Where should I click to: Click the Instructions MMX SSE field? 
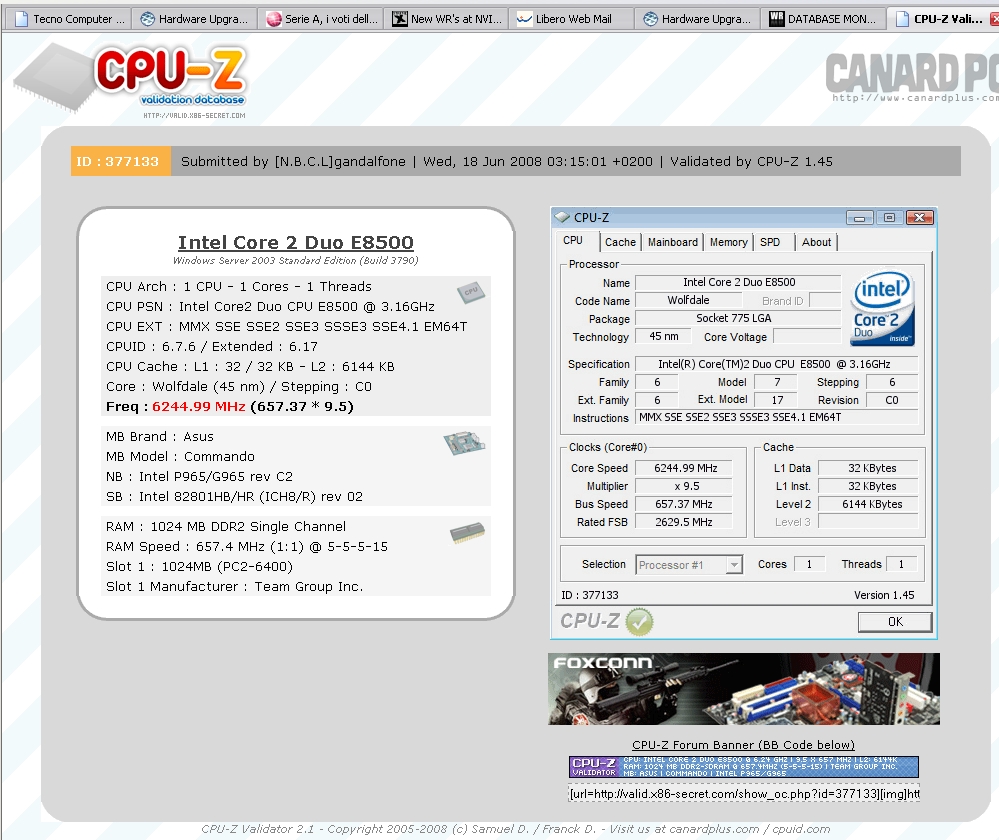tap(777, 417)
